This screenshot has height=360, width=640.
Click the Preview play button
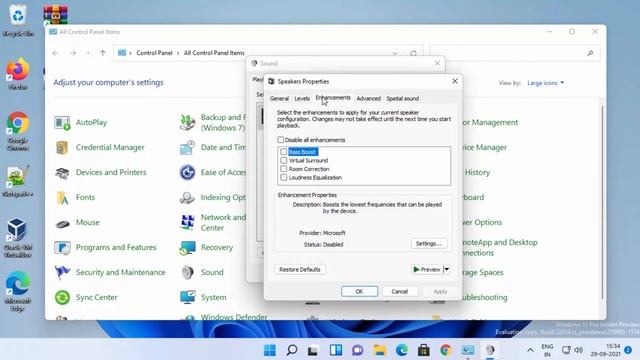[427, 269]
